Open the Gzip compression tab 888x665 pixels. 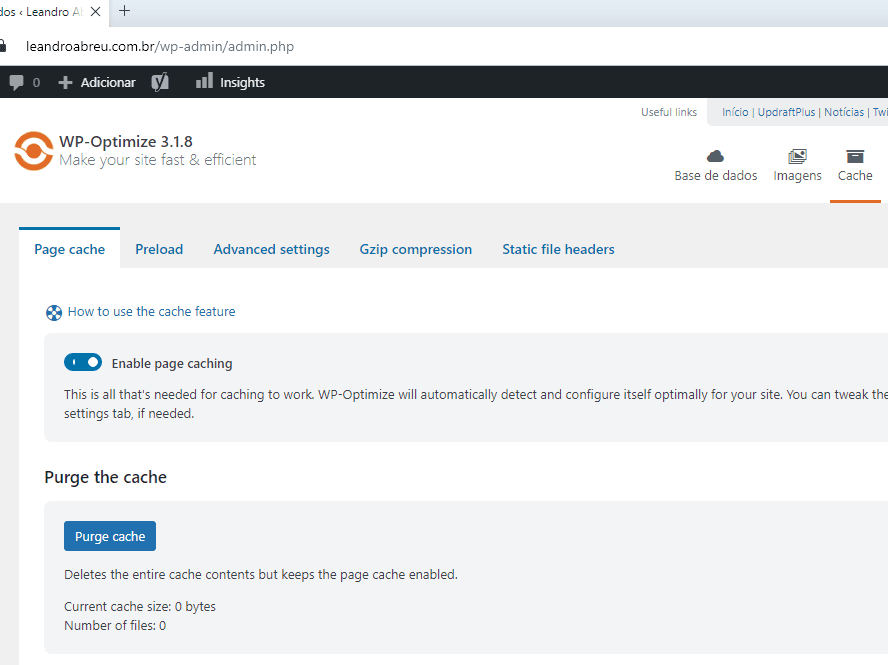click(x=416, y=249)
